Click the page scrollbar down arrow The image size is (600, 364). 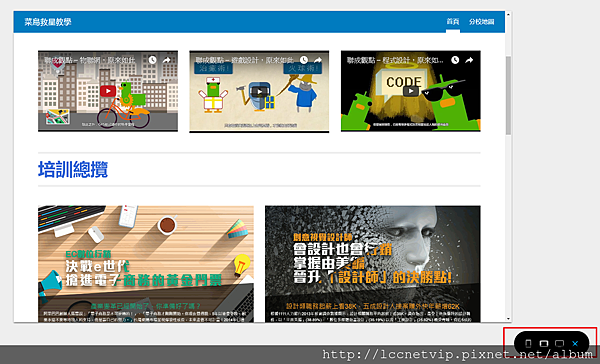pos(508,318)
